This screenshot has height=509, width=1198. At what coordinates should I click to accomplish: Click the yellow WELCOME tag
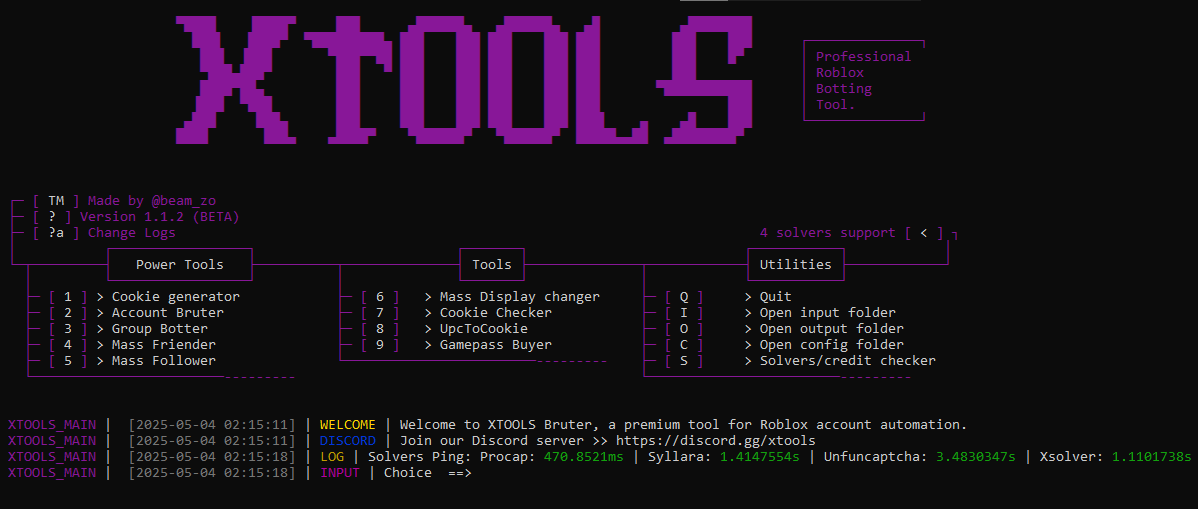tap(348, 425)
